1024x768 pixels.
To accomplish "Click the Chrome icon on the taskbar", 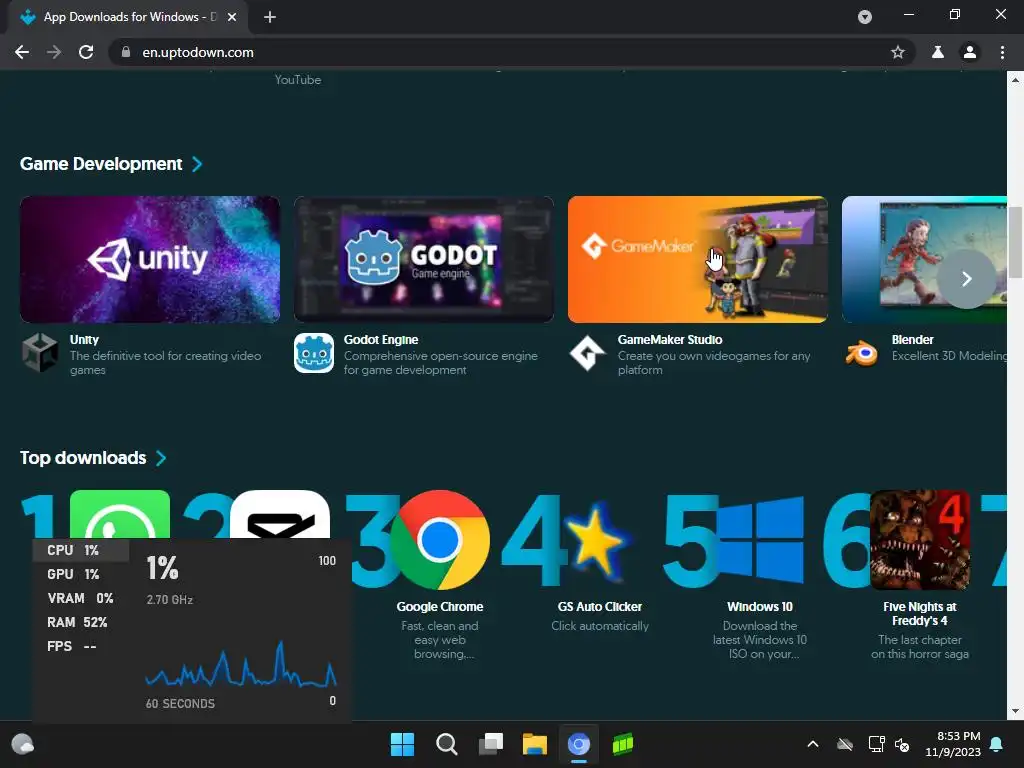I will 579,744.
